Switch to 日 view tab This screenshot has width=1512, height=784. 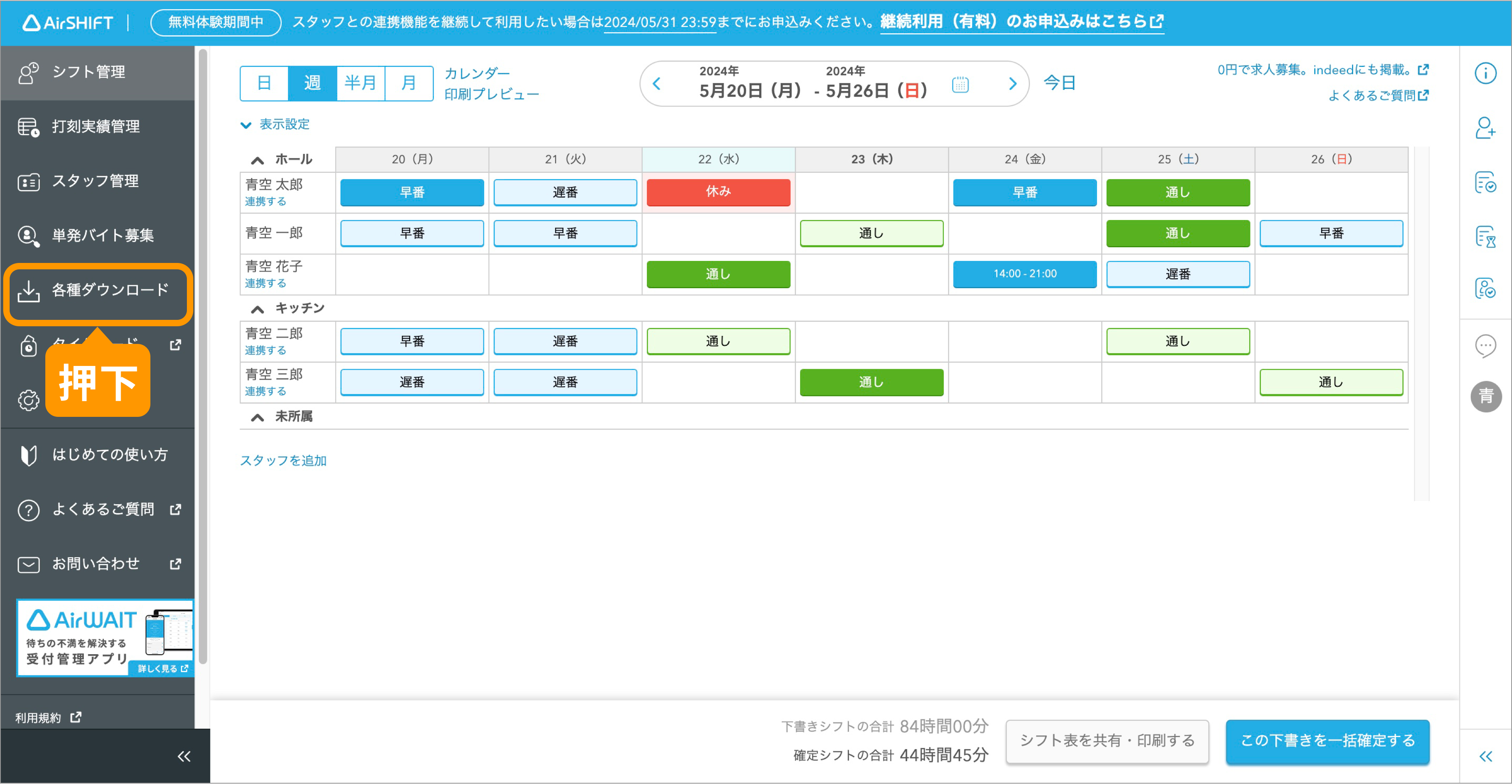(x=264, y=83)
